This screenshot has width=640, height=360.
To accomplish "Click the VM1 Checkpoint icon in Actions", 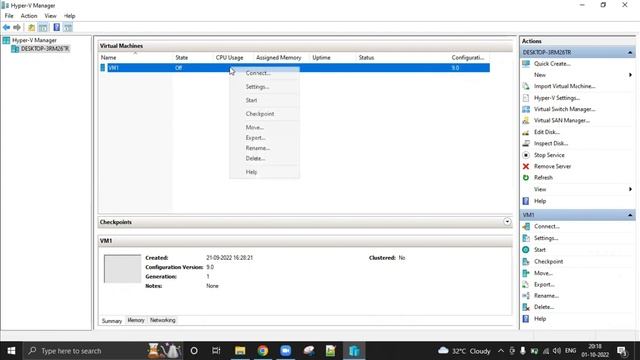I will [x=526, y=262].
